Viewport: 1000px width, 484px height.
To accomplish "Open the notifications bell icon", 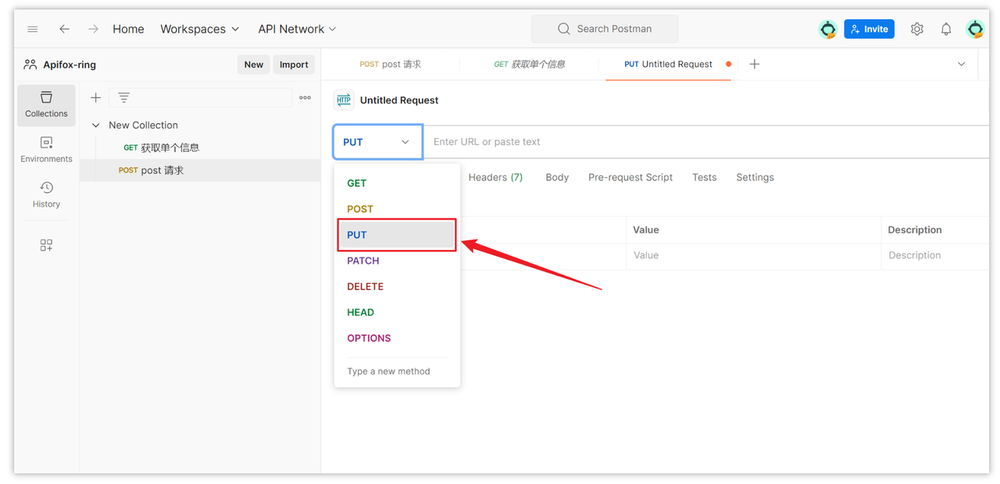I will [x=946, y=29].
